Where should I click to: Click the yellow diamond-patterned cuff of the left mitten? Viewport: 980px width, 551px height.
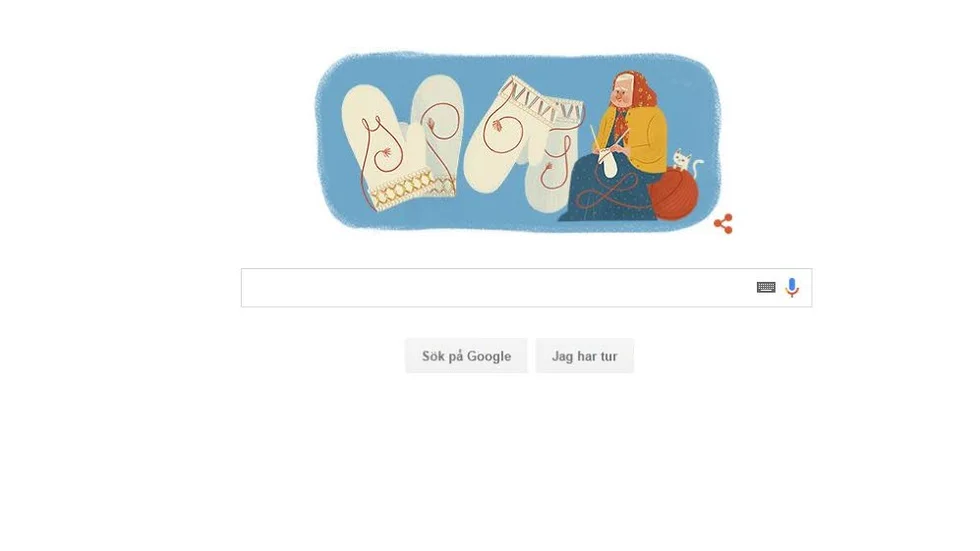pos(412,188)
